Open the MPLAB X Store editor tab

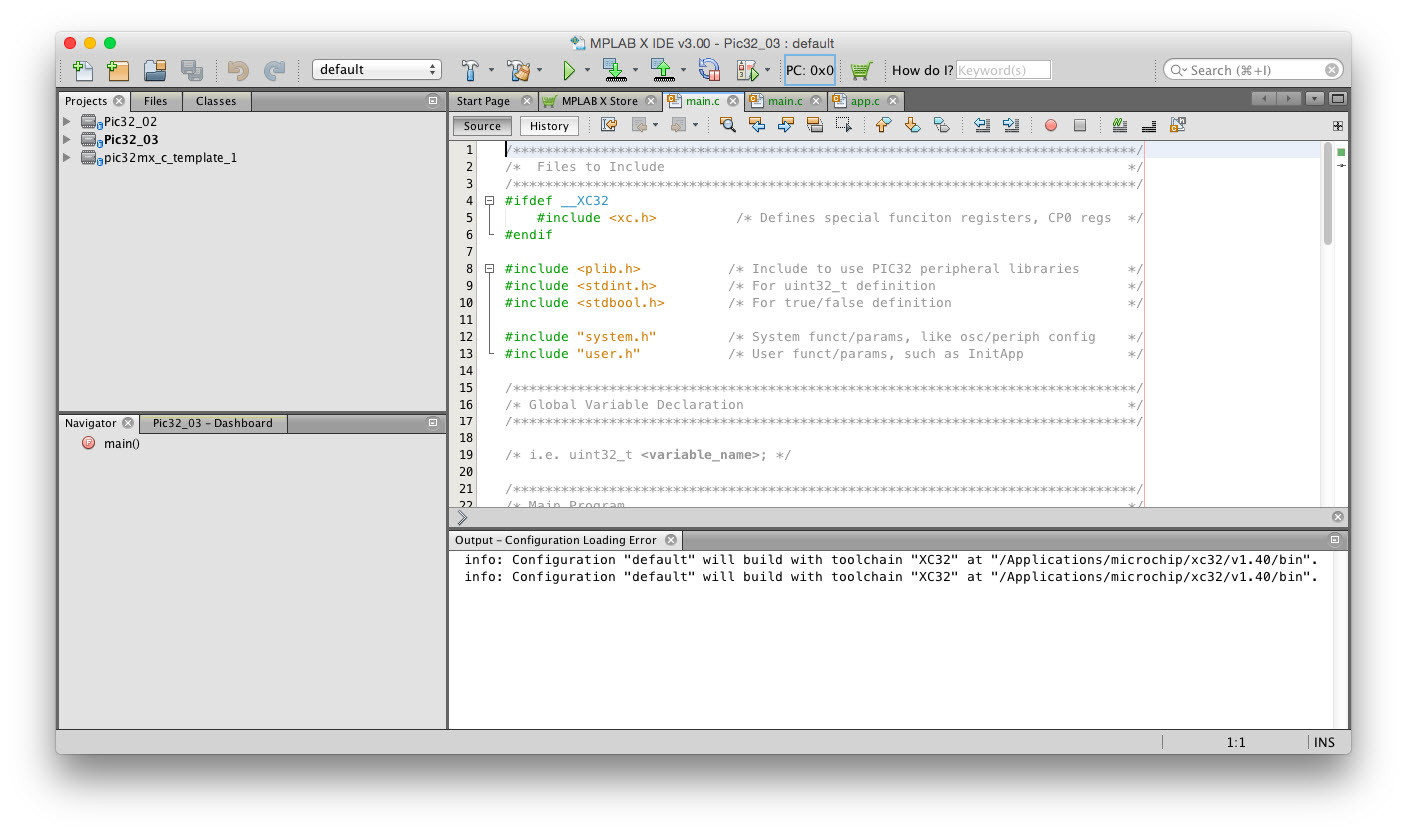(599, 101)
